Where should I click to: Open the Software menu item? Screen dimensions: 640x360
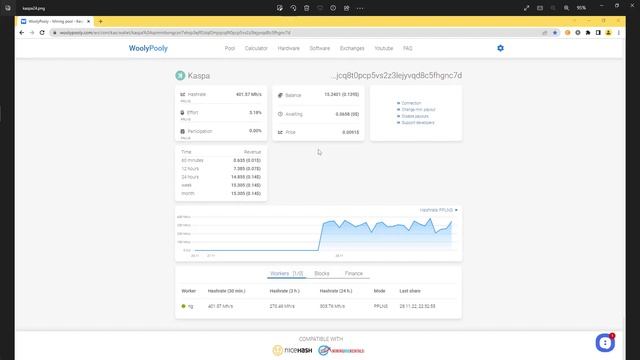click(320, 48)
